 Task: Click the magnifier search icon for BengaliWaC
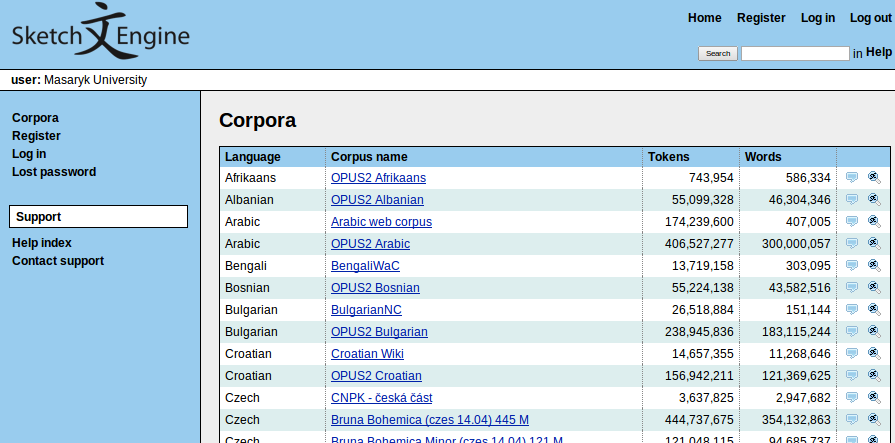pyautogui.click(x=874, y=265)
